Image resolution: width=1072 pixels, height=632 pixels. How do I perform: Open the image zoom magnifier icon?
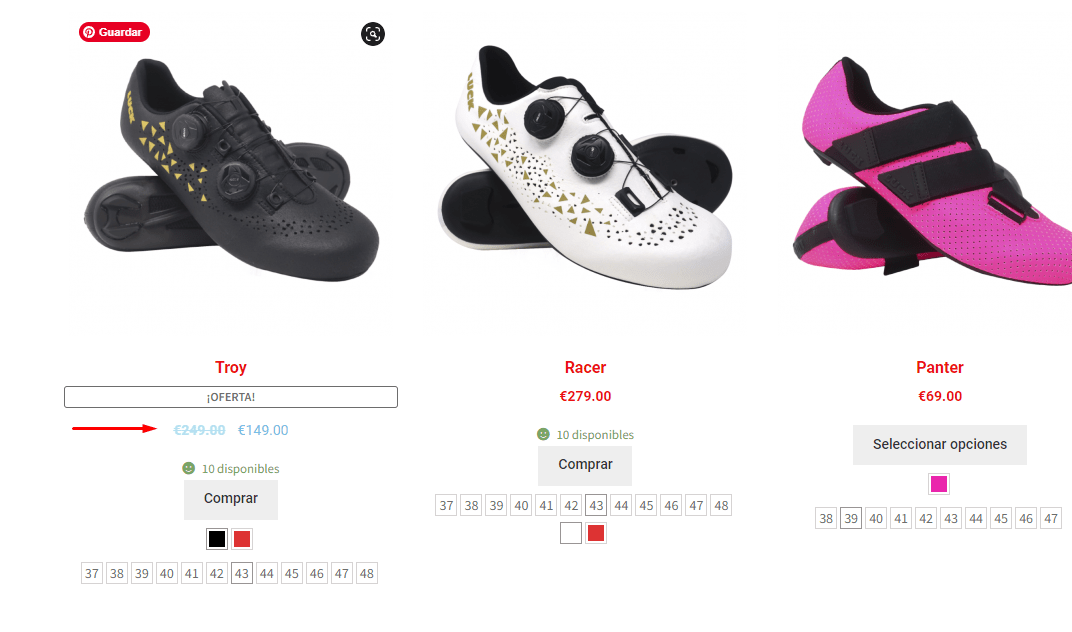373,34
